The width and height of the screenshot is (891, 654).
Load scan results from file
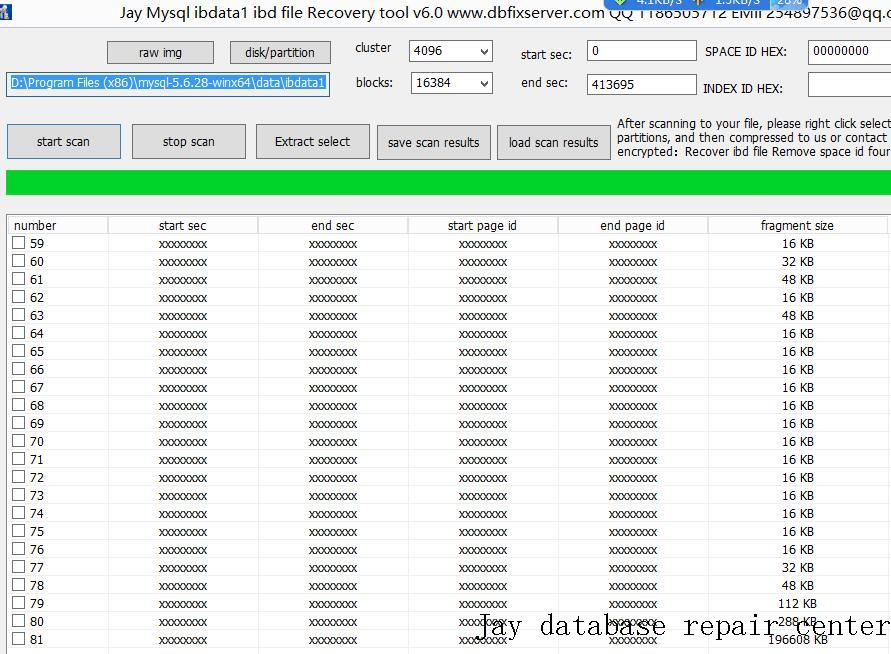tap(553, 143)
